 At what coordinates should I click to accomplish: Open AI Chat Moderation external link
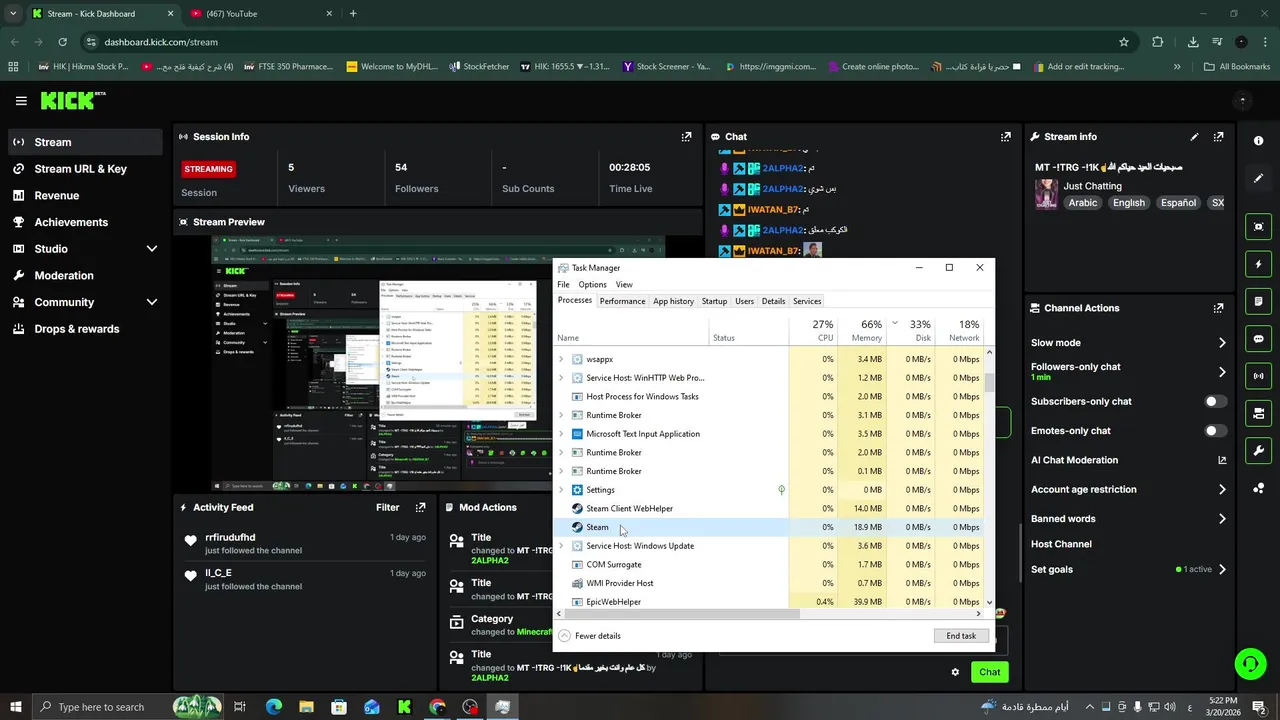point(1222,460)
